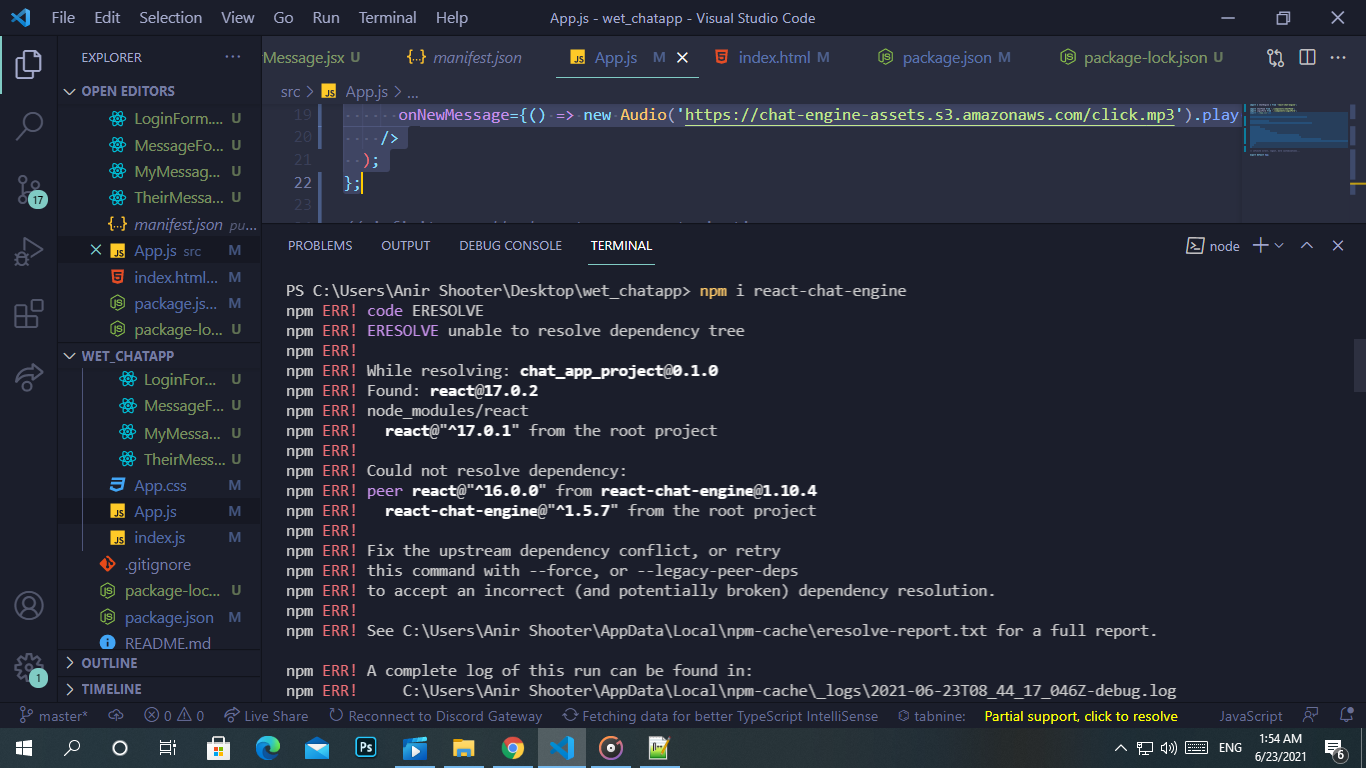The height and width of the screenshot is (768, 1366).
Task: Open the Run and Debug view
Action: click(x=27, y=250)
